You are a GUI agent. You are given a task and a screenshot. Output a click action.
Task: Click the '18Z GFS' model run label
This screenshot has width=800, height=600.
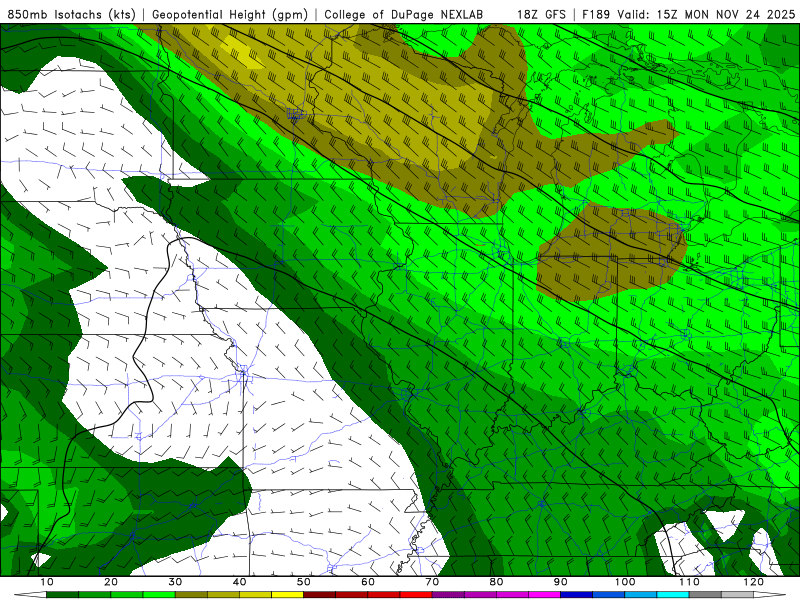click(x=541, y=14)
